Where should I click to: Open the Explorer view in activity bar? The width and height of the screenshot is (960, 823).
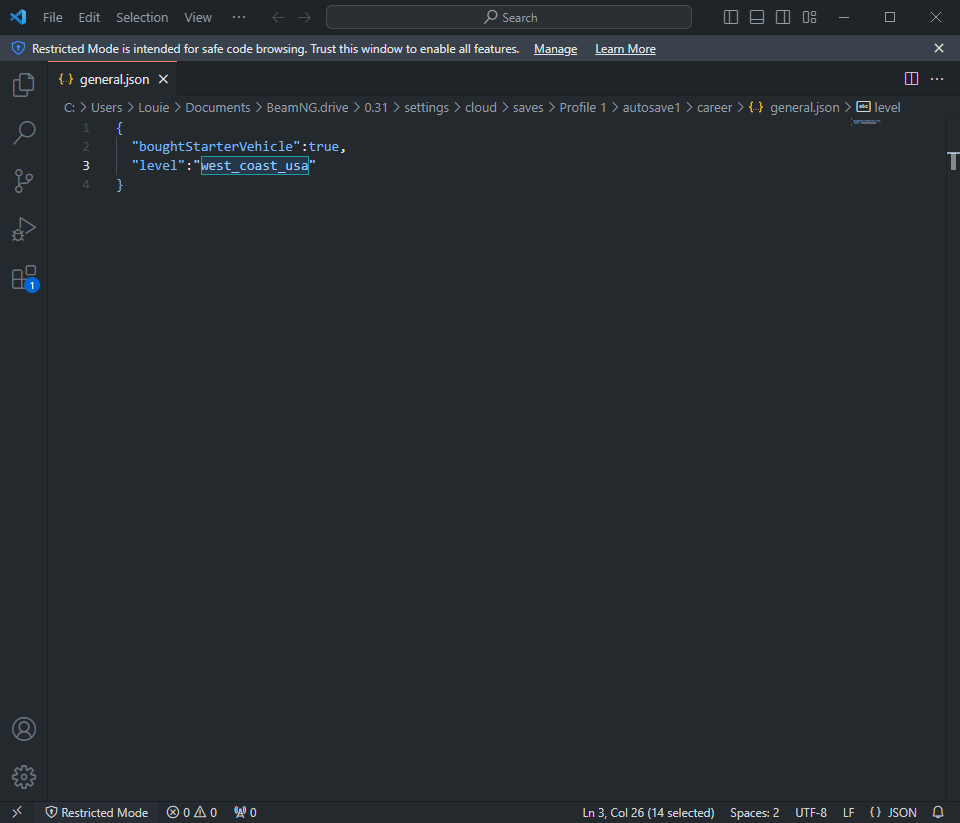pyautogui.click(x=23, y=85)
